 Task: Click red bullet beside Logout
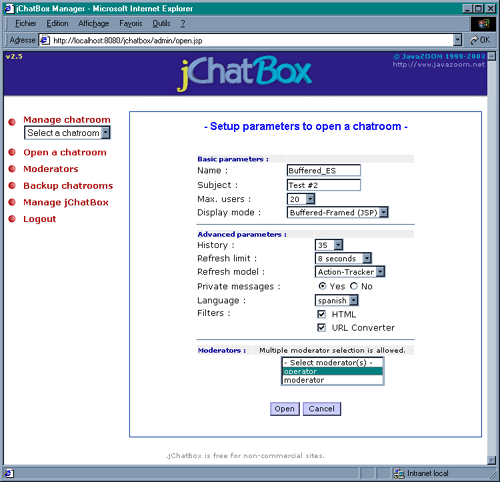point(12,219)
